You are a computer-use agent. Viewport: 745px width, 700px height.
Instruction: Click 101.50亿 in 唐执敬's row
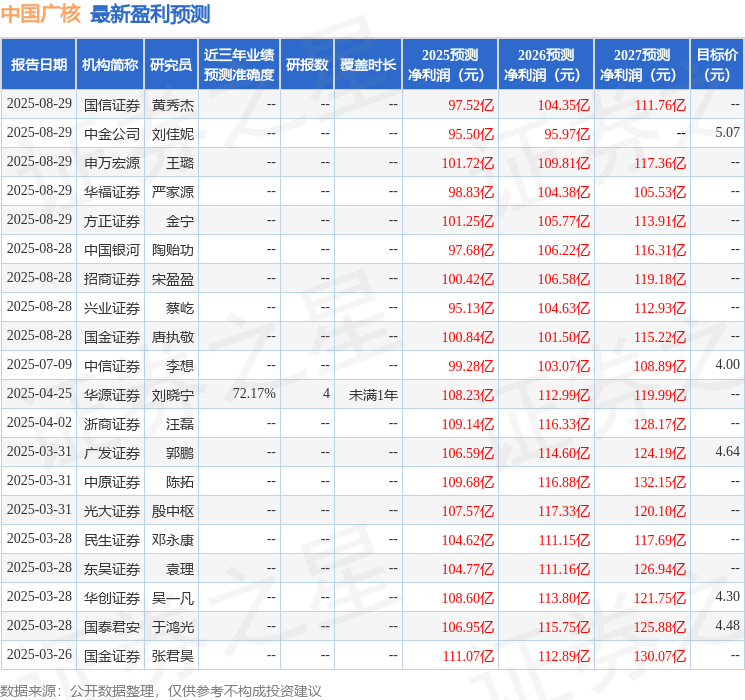pos(564,336)
